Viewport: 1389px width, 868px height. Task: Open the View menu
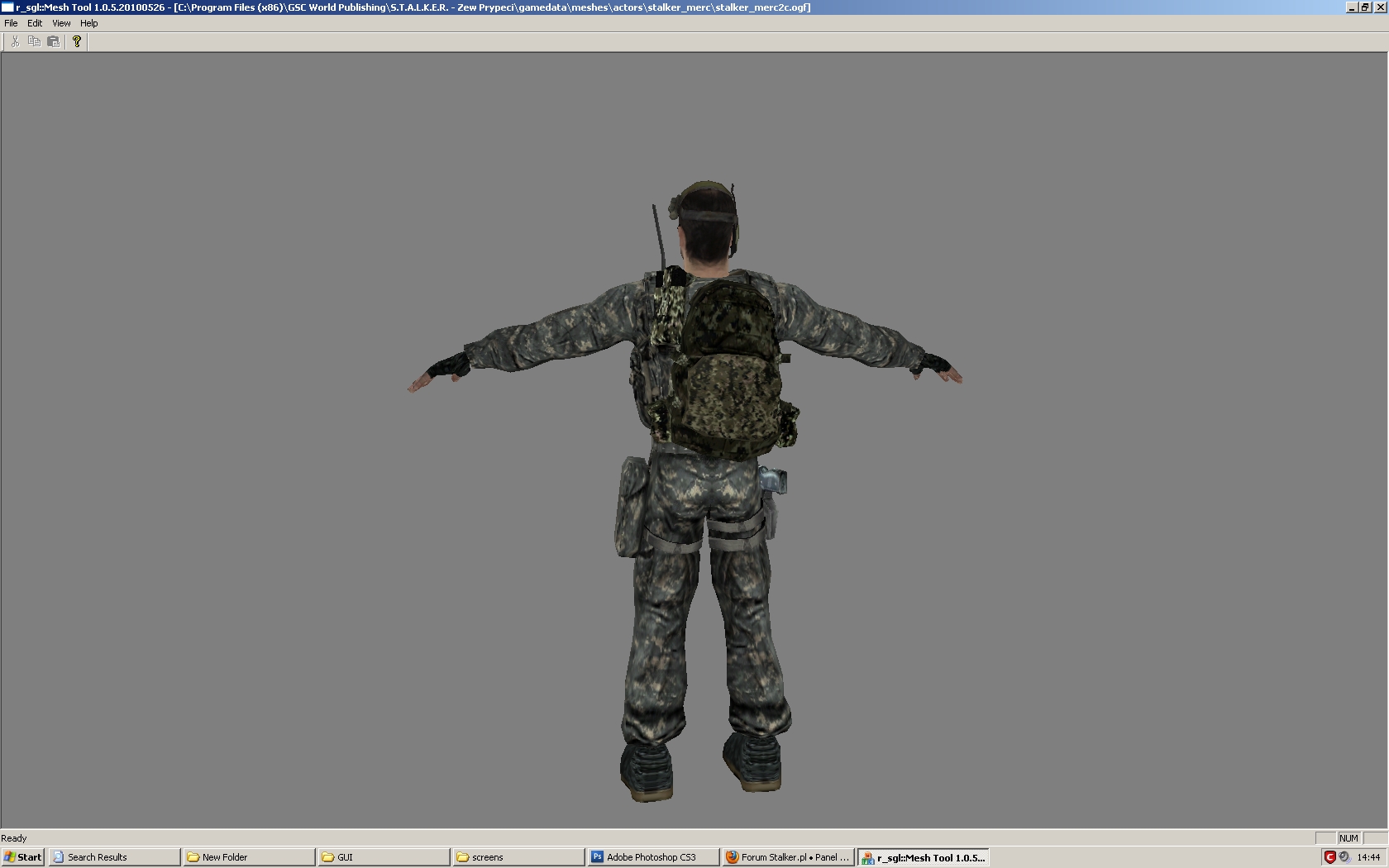[61, 23]
